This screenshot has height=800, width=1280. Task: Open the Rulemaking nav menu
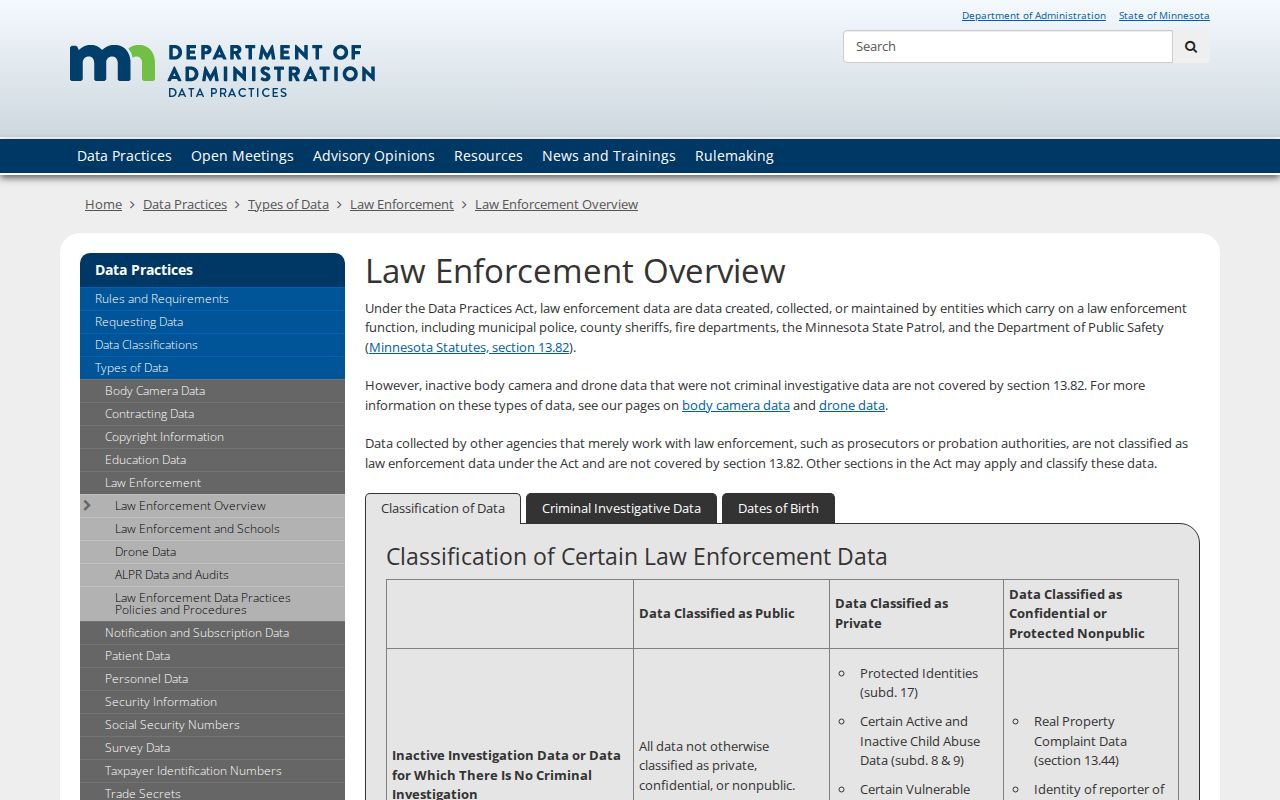click(x=734, y=156)
